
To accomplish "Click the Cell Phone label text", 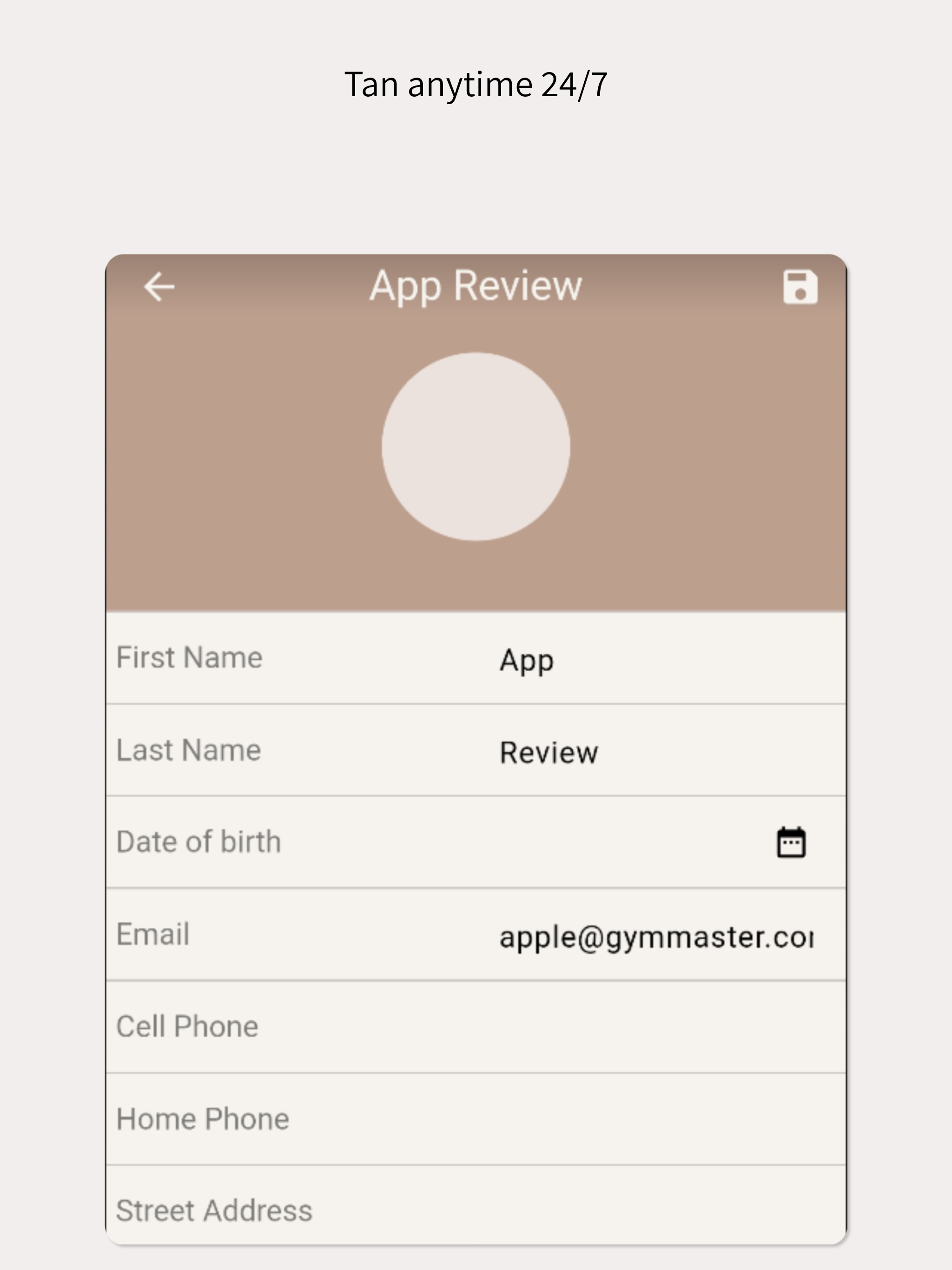I will coord(187,1026).
